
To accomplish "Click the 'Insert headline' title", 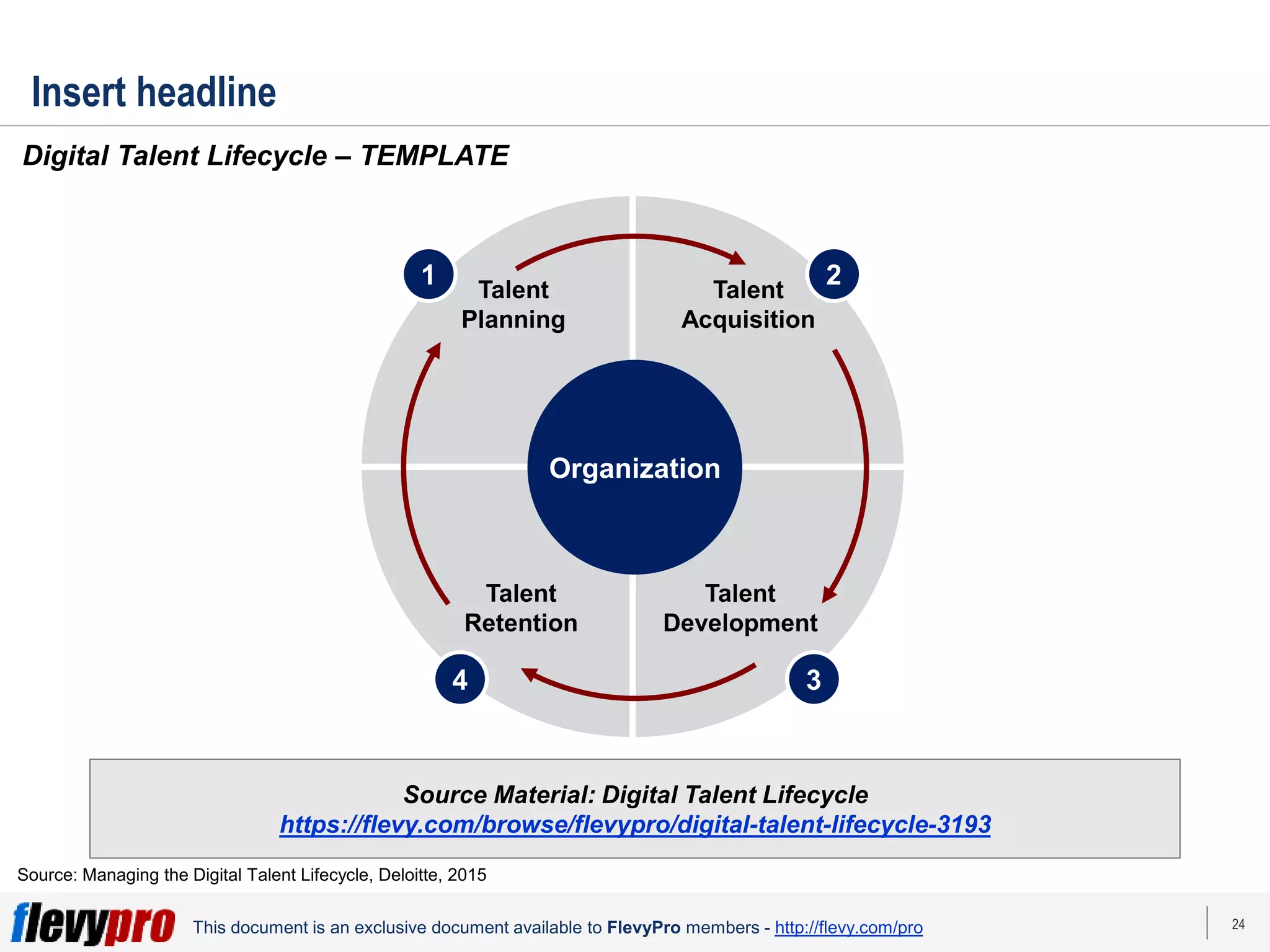I will point(154,92).
